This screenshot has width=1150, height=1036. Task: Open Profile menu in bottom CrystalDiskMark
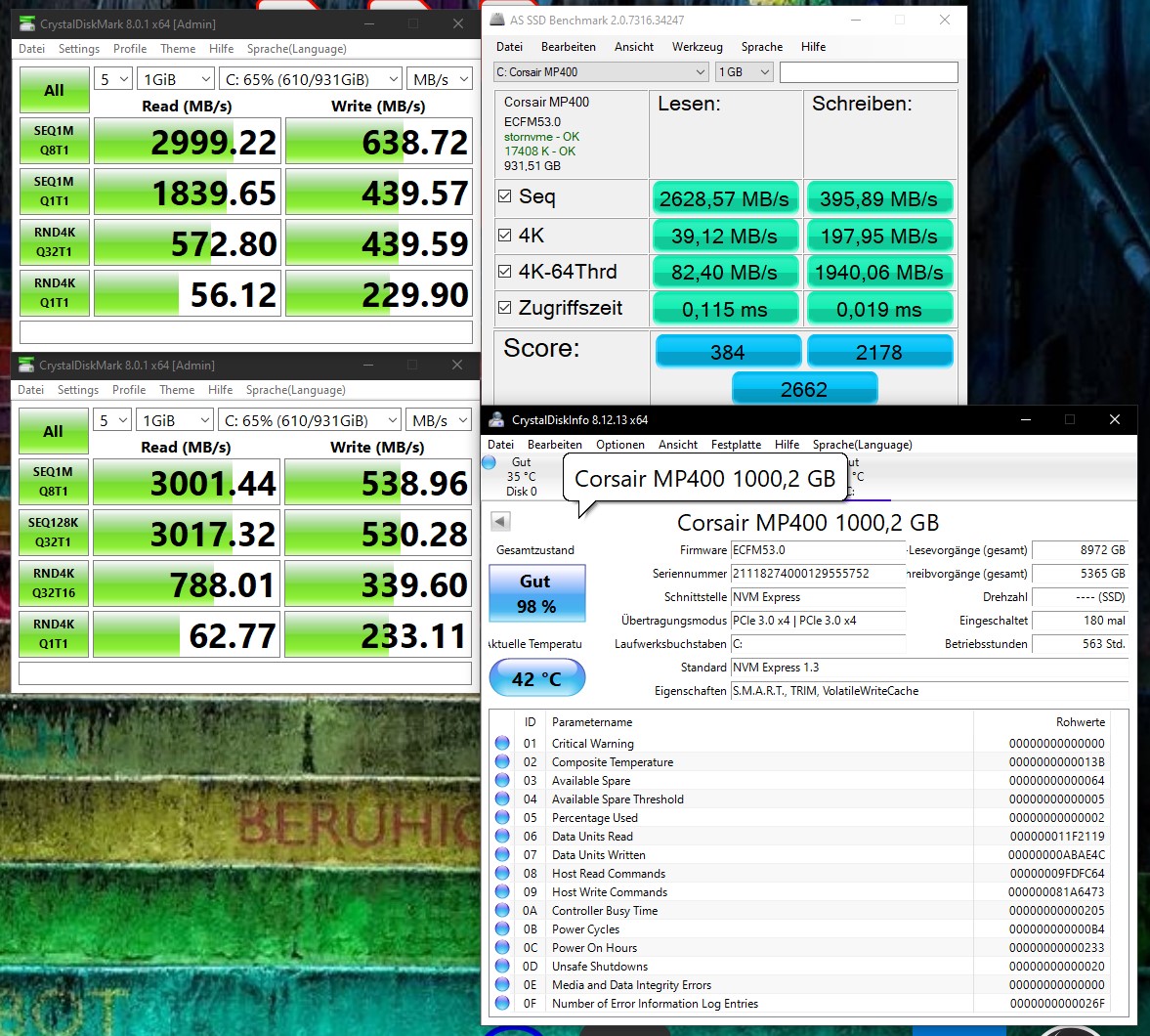(x=129, y=390)
